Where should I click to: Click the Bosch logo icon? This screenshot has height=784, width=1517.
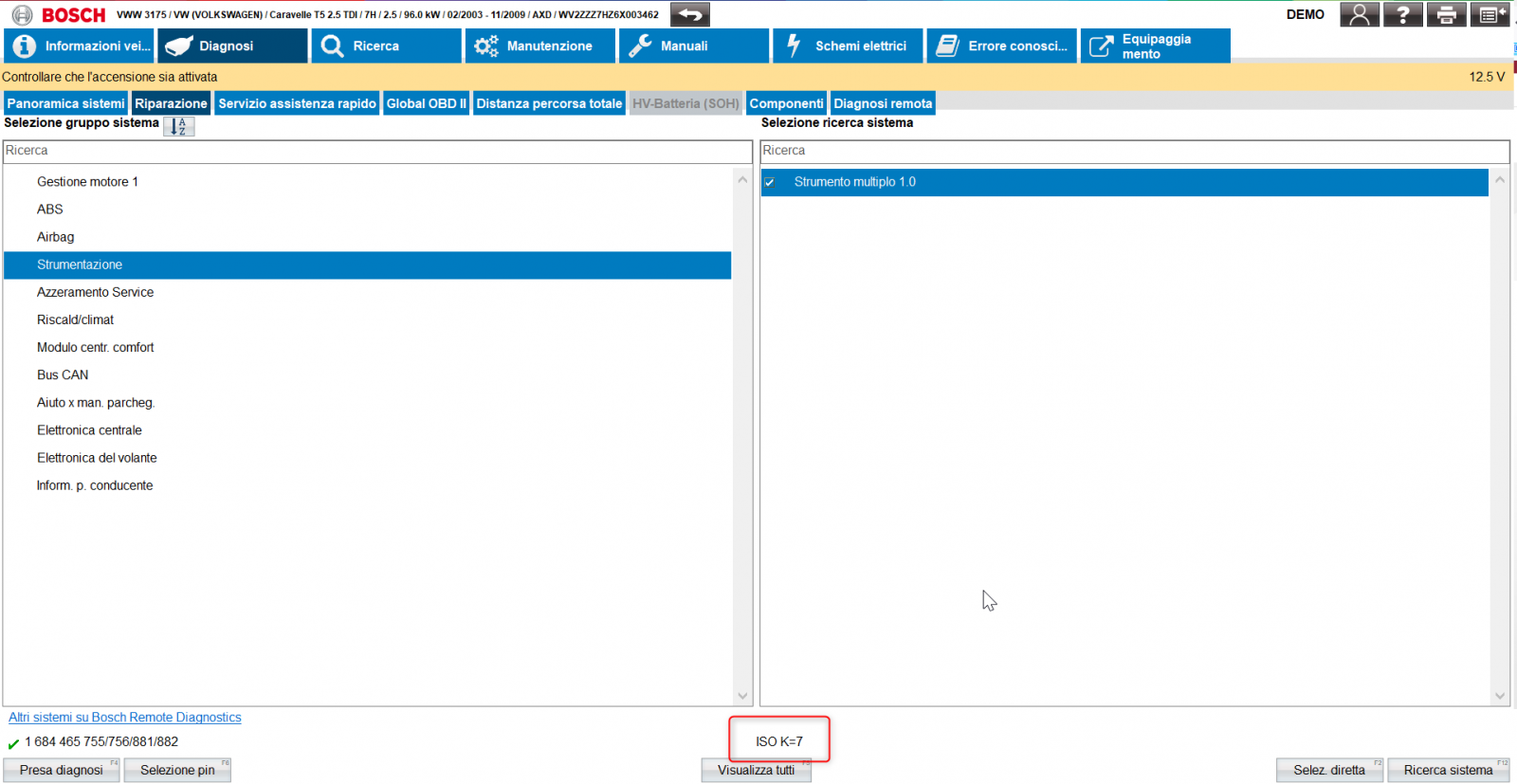point(22,14)
